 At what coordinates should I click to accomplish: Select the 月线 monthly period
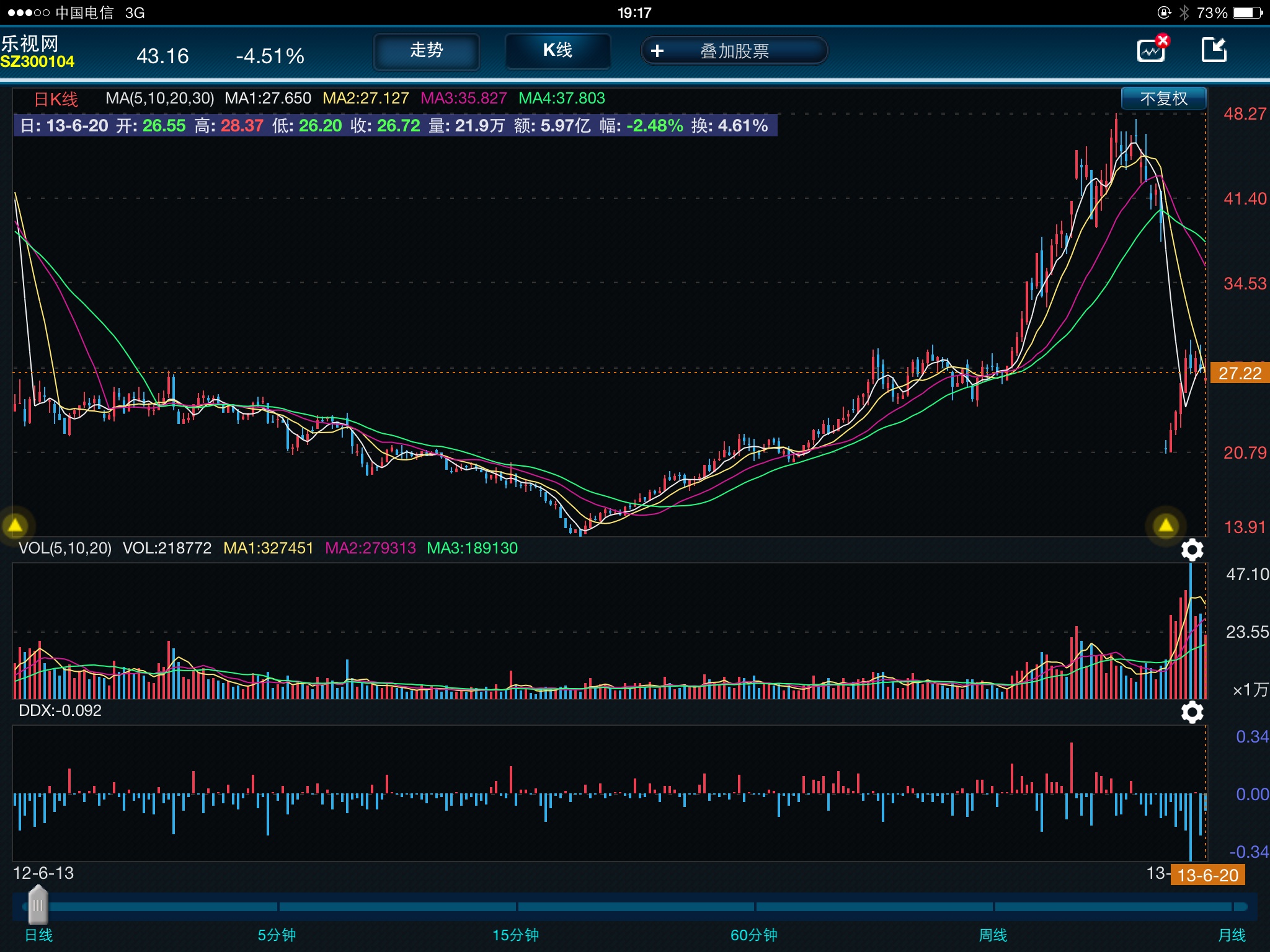coord(1232,935)
